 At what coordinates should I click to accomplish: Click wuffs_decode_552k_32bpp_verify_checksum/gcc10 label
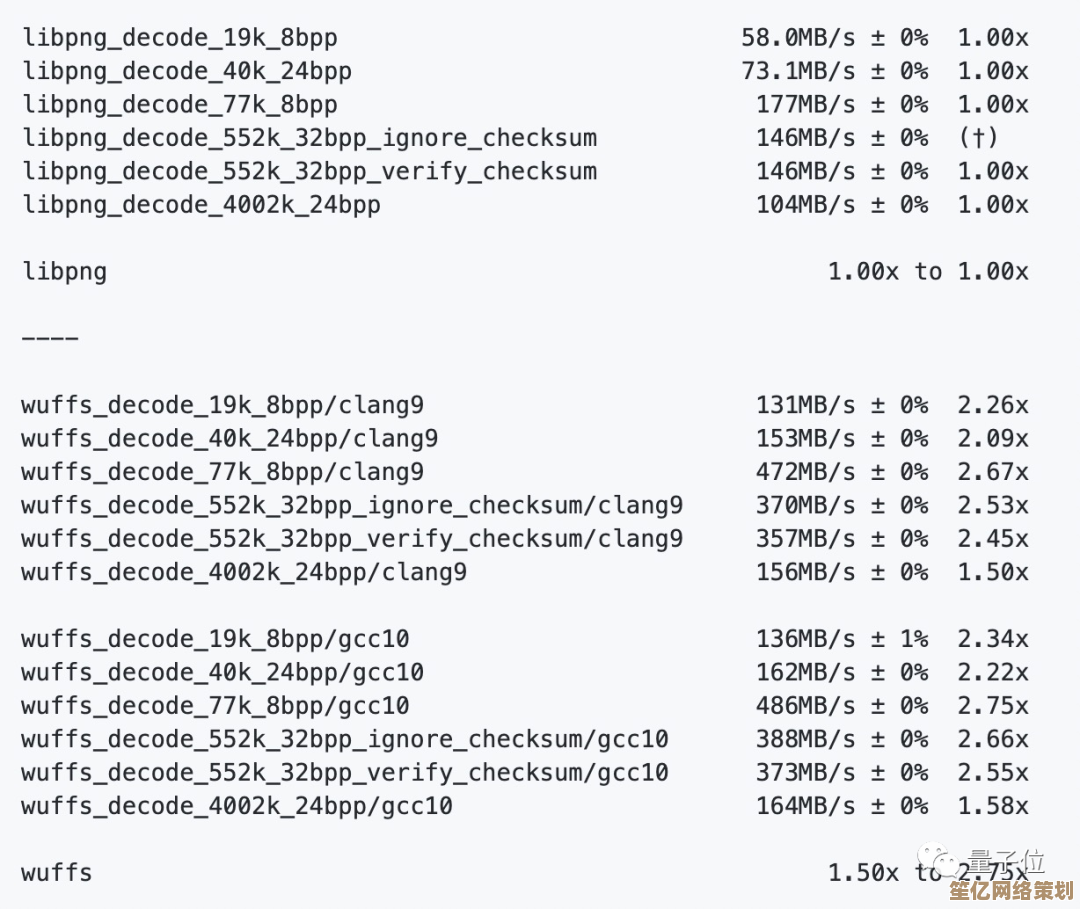[x=345, y=772]
